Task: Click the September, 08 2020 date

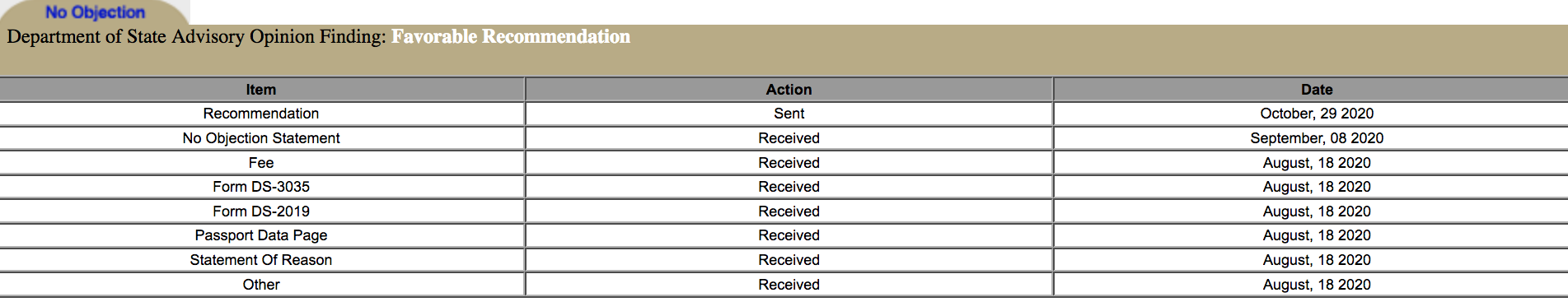Action: (1317, 138)
